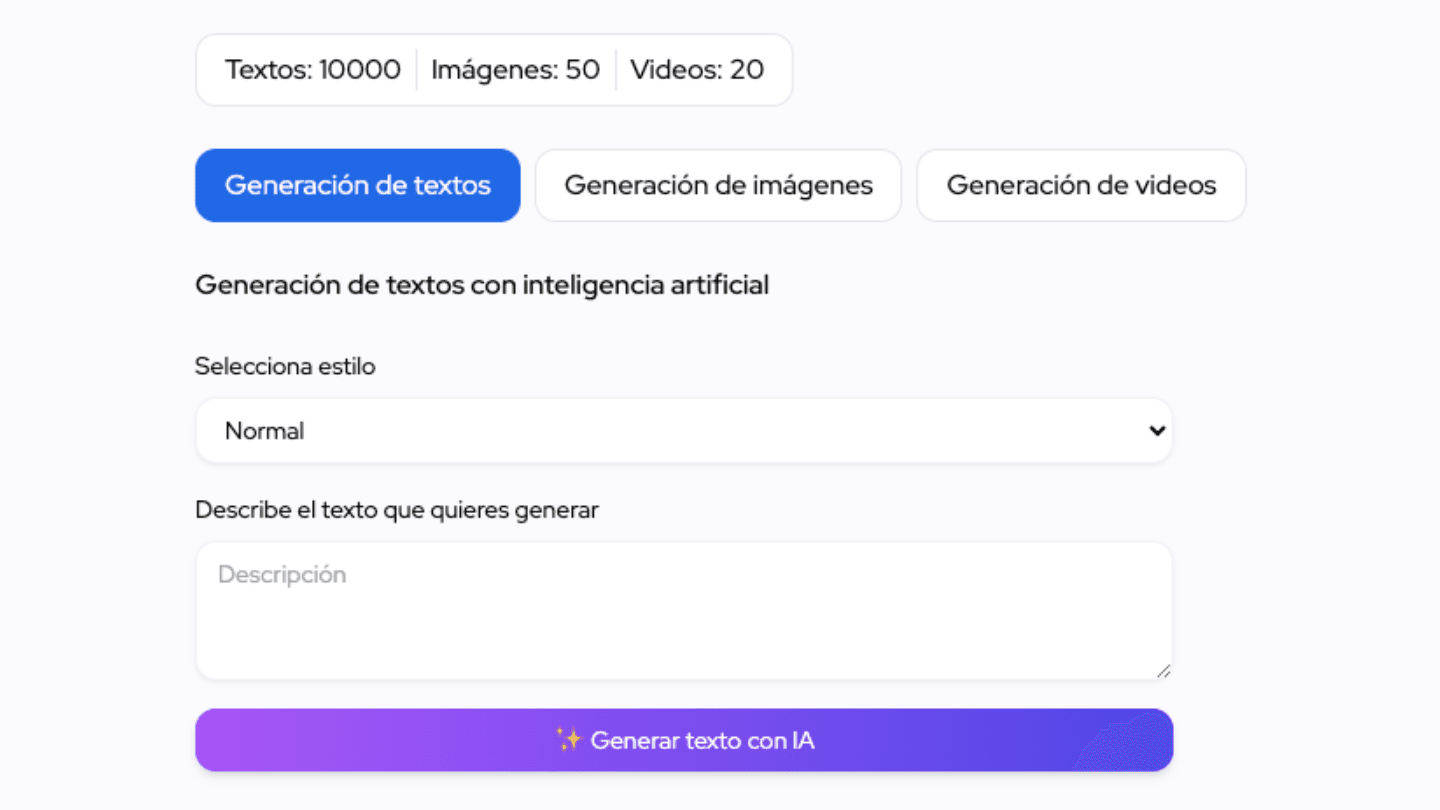
Task: Click the credits summary bar
Action: pyautogui.click(x=494, y=69)
